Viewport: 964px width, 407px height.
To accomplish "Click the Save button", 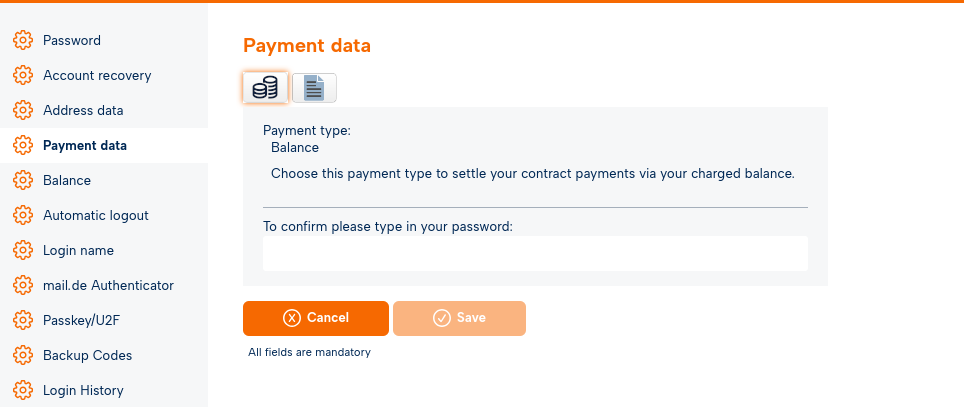I will pos(459,318).
